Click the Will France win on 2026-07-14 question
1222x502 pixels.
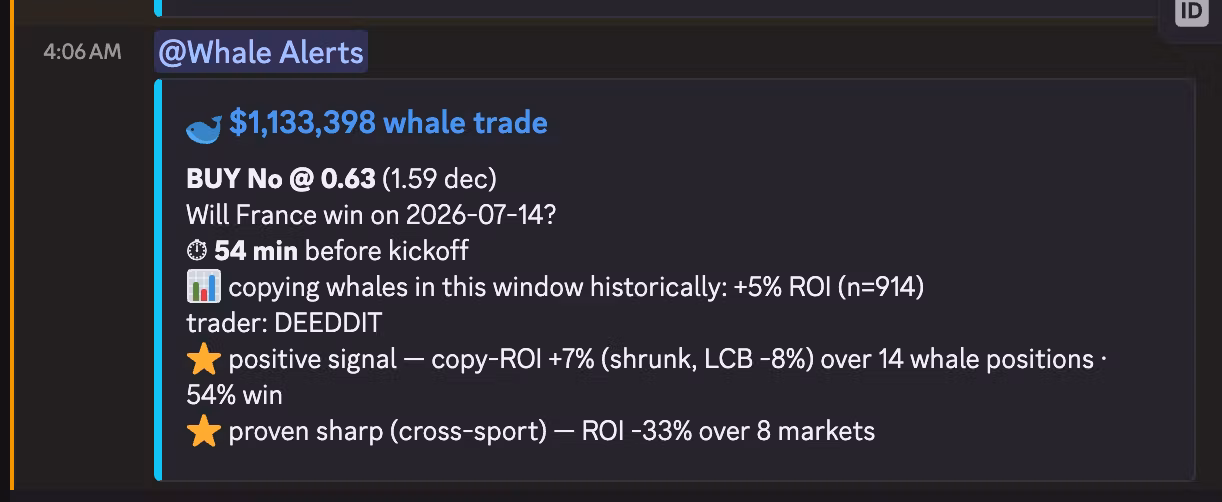pos(371,215)
